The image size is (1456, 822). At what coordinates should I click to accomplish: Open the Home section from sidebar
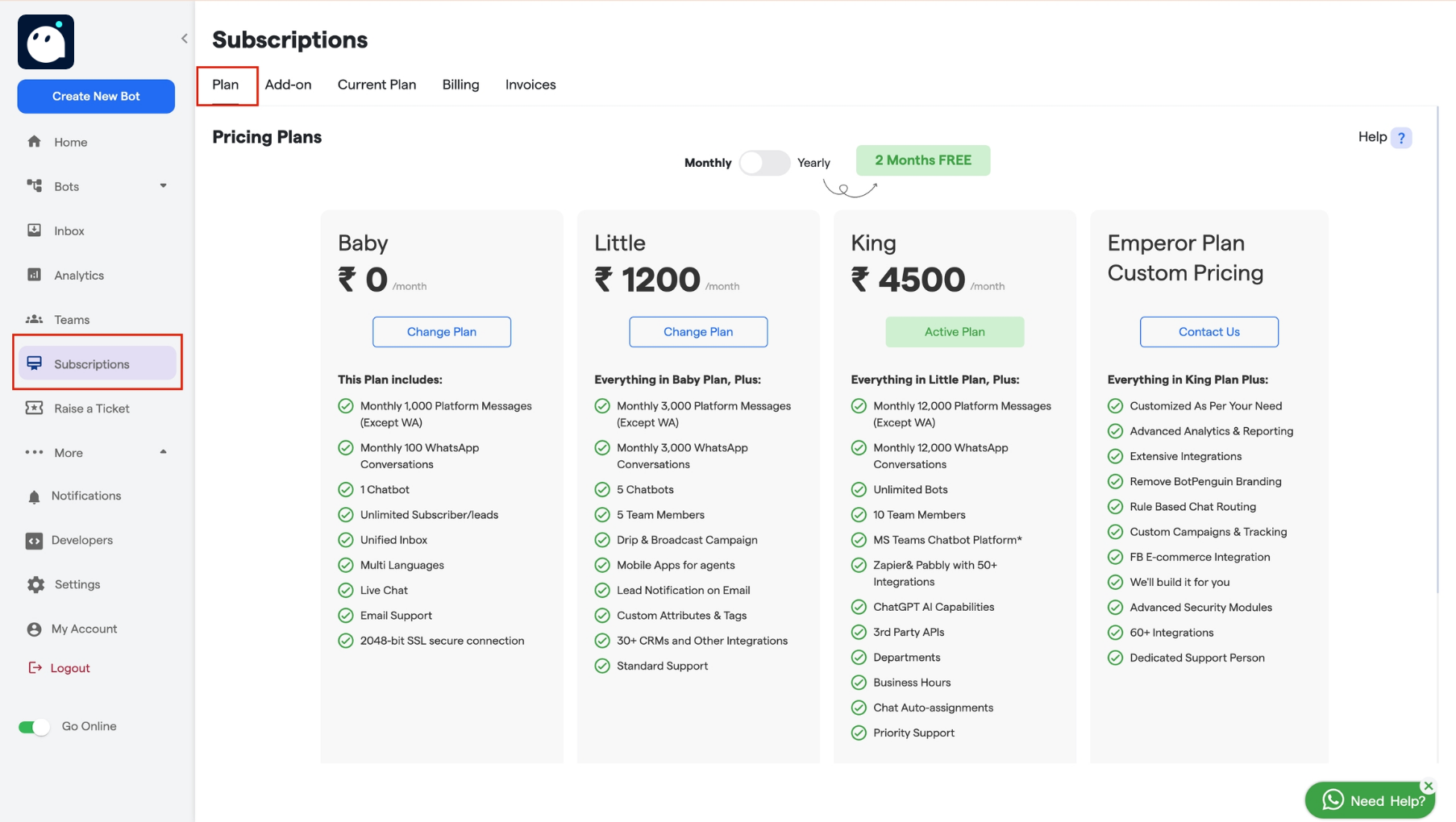pos(70,142)
